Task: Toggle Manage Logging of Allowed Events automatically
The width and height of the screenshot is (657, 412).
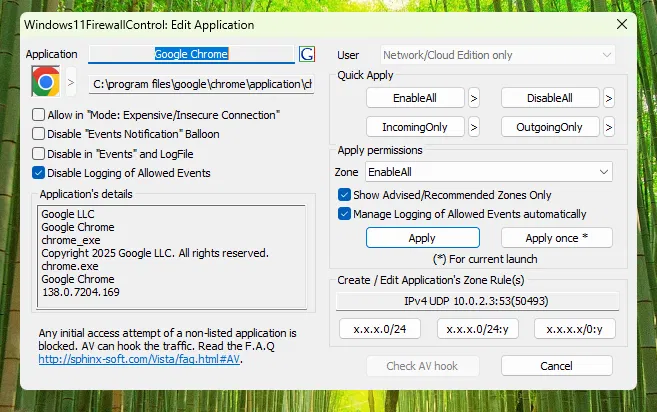Action: 344,214
